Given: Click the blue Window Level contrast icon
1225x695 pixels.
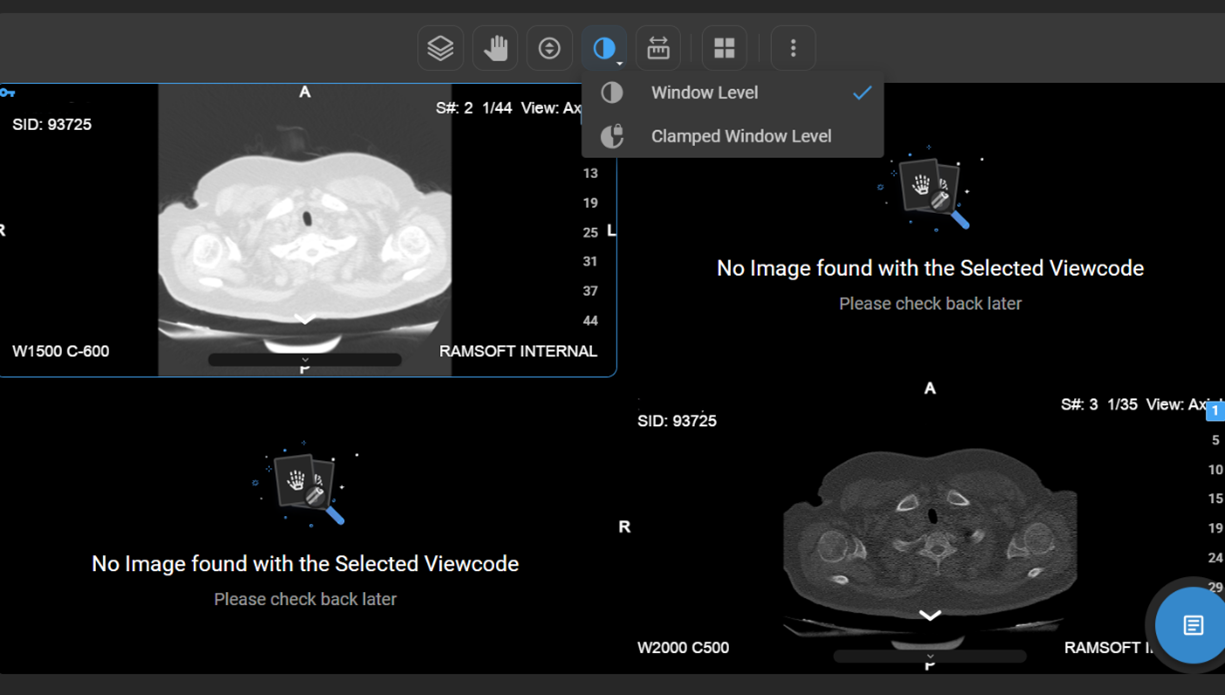Looking at the screenshot, I should point(603,47).
